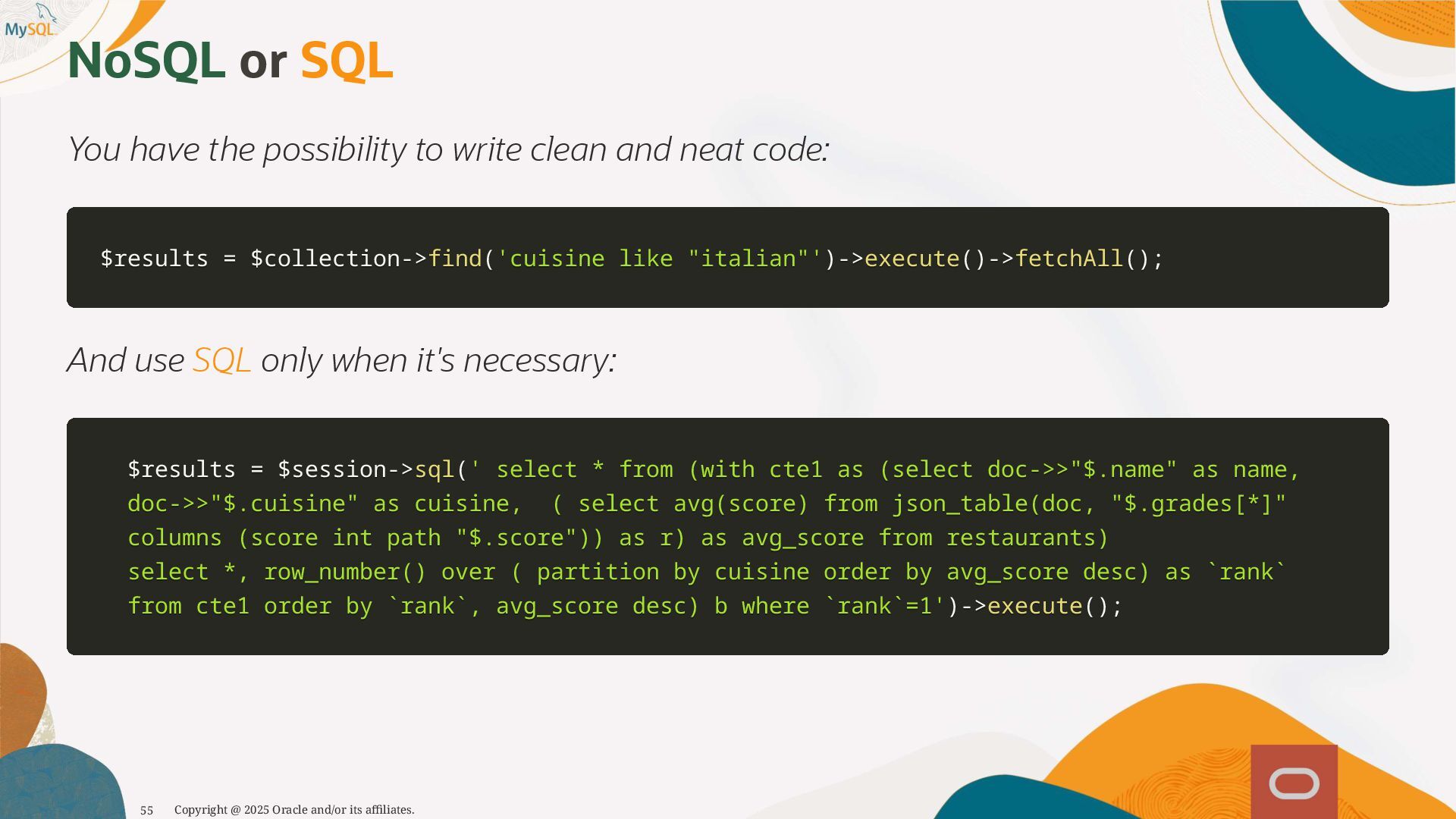Click the Oracle copyright footer text
This screenshot has width=1456, height=819.
tap(294, 810)
